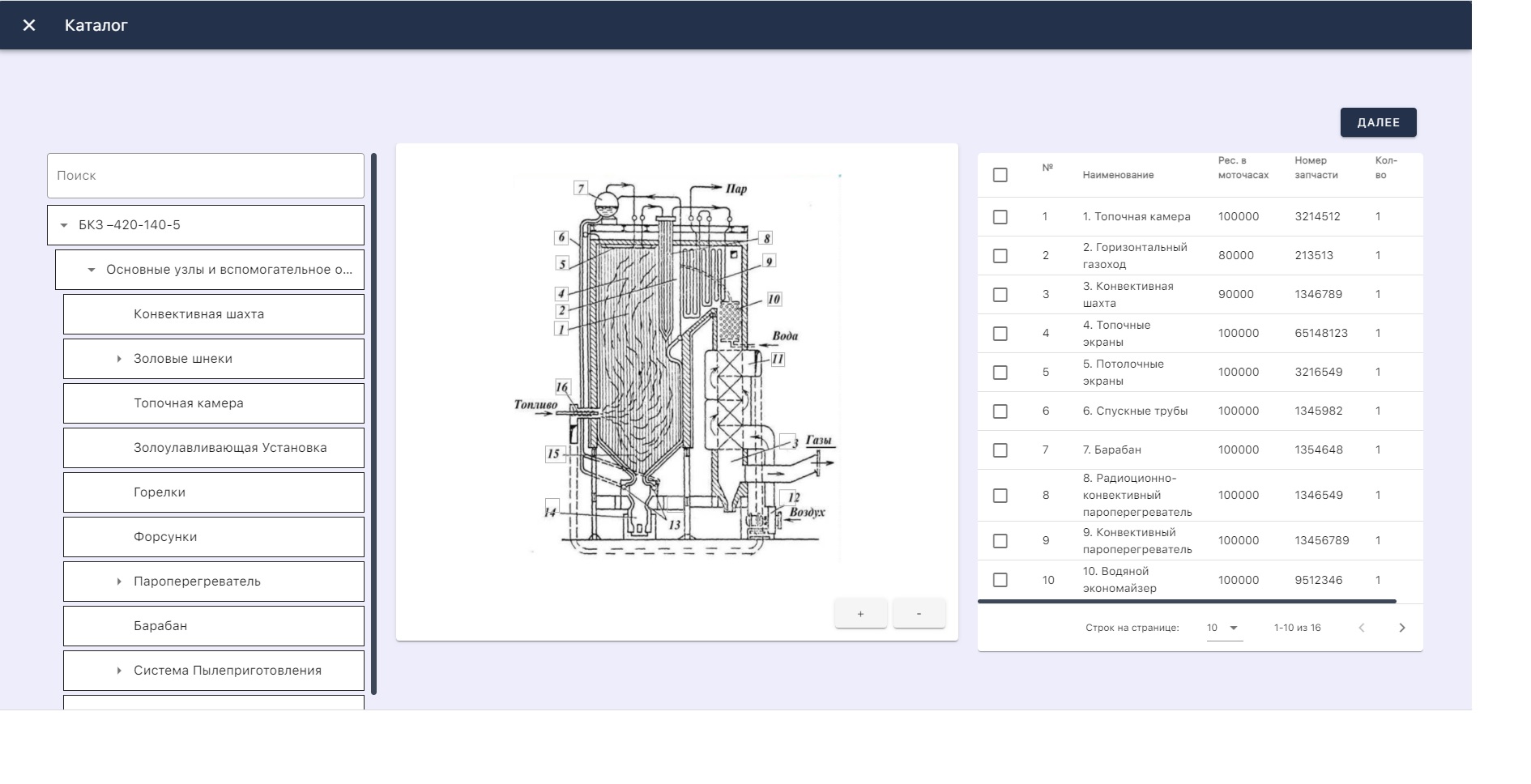Select Форсунки in the tree
This screenshot has width=1531, height=784.
[x=214, y=537]
